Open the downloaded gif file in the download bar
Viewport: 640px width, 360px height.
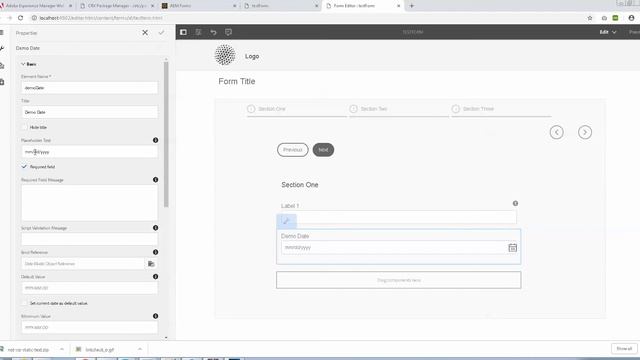click(100, 349)
